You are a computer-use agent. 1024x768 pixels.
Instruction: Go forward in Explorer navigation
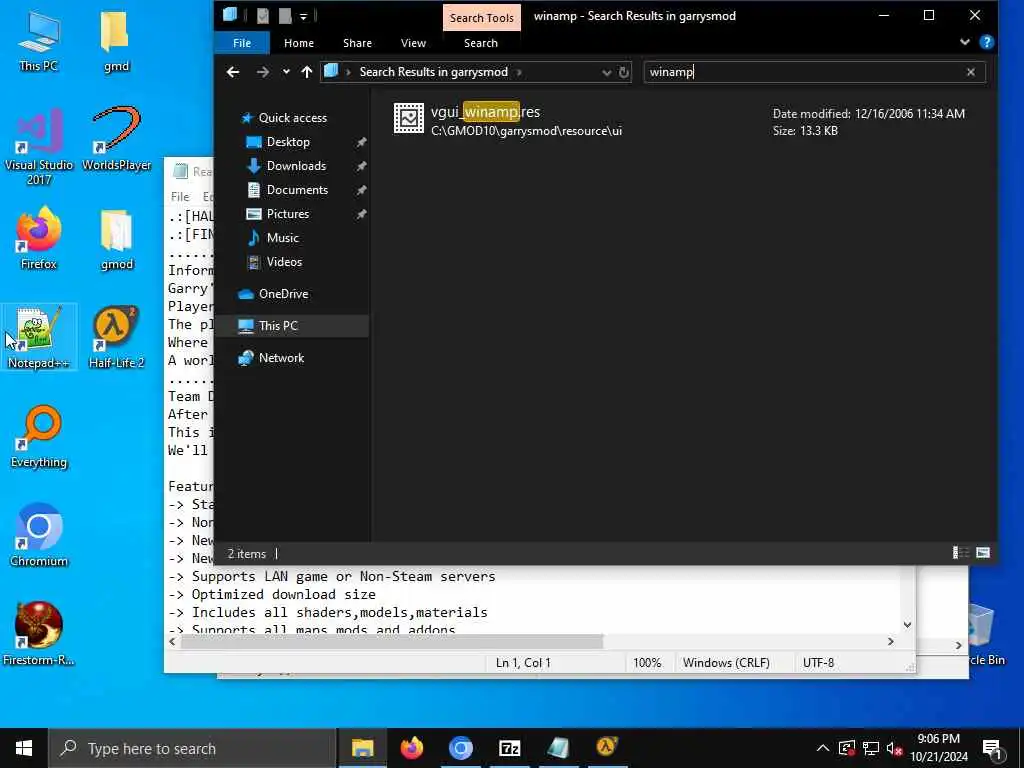(263, 72)
